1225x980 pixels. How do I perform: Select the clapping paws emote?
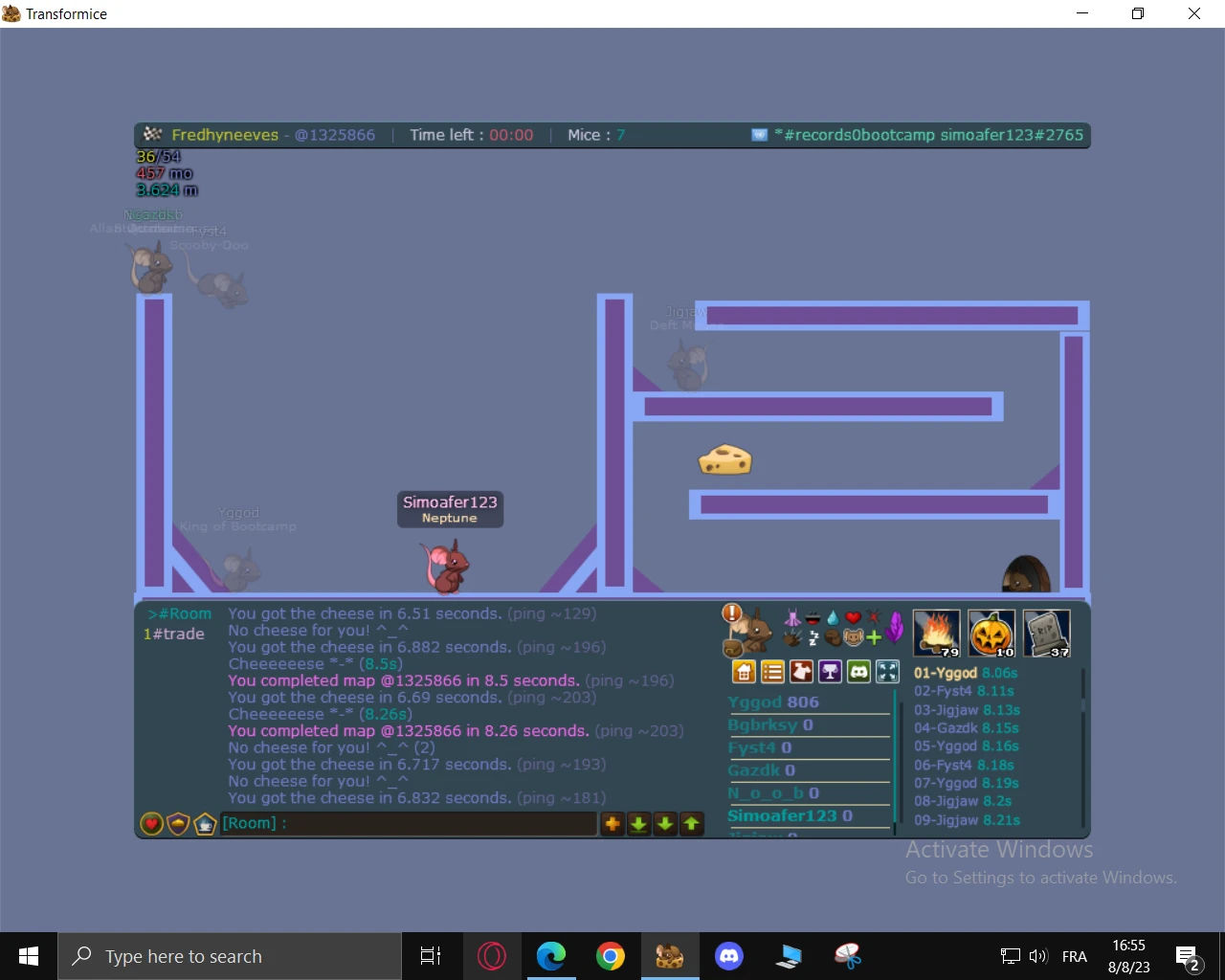coord(792,637)
